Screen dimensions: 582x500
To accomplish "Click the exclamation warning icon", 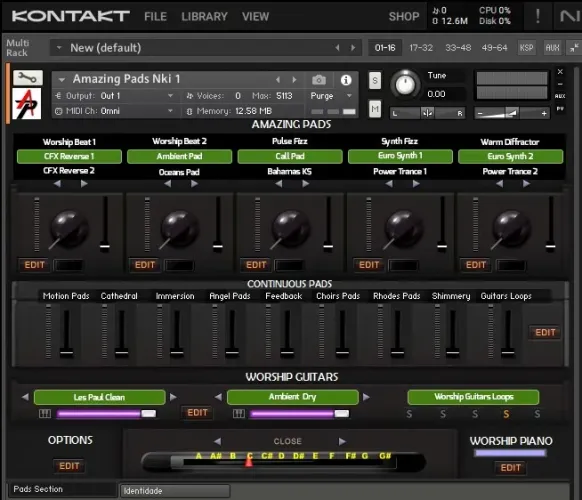I will point(537,16).
